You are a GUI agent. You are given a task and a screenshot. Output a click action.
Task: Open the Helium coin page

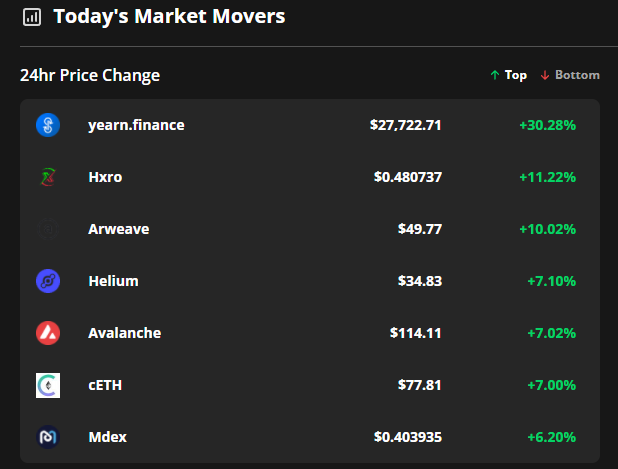pos(113,281)
